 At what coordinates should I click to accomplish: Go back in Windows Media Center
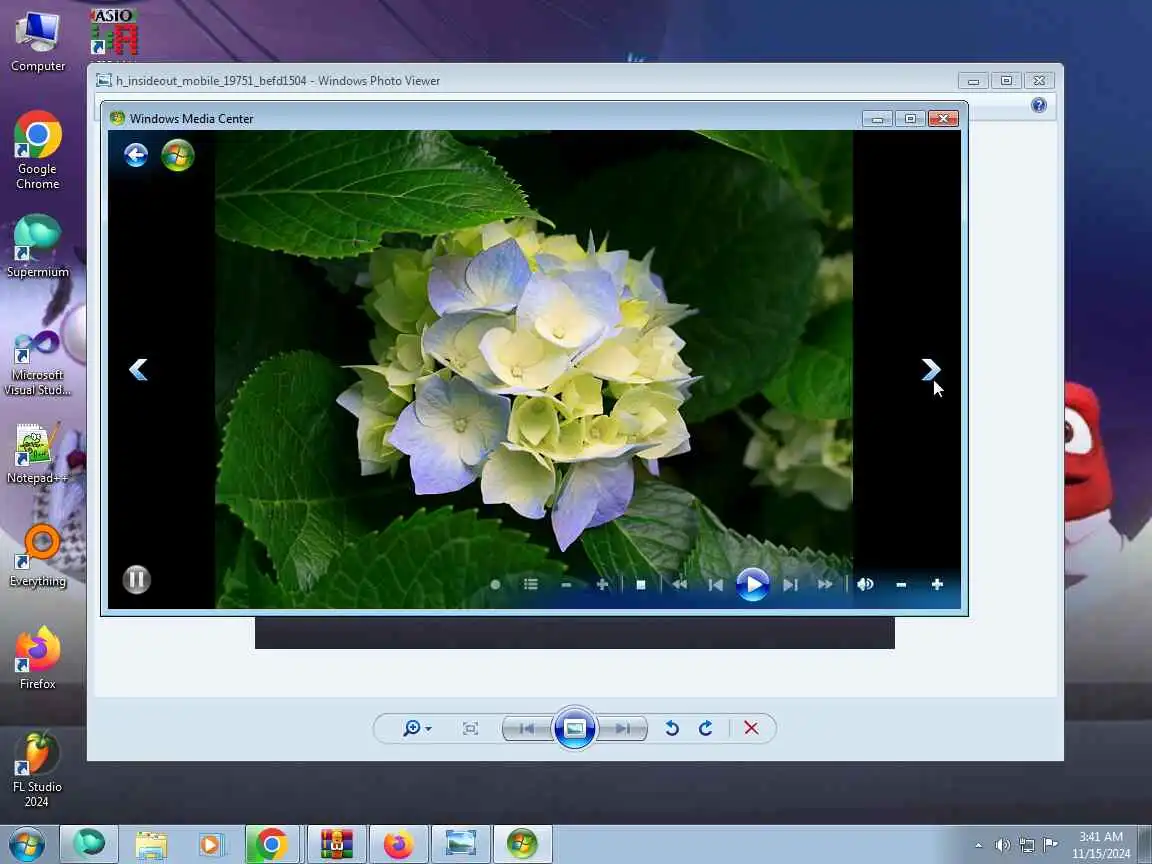(136, 155)
